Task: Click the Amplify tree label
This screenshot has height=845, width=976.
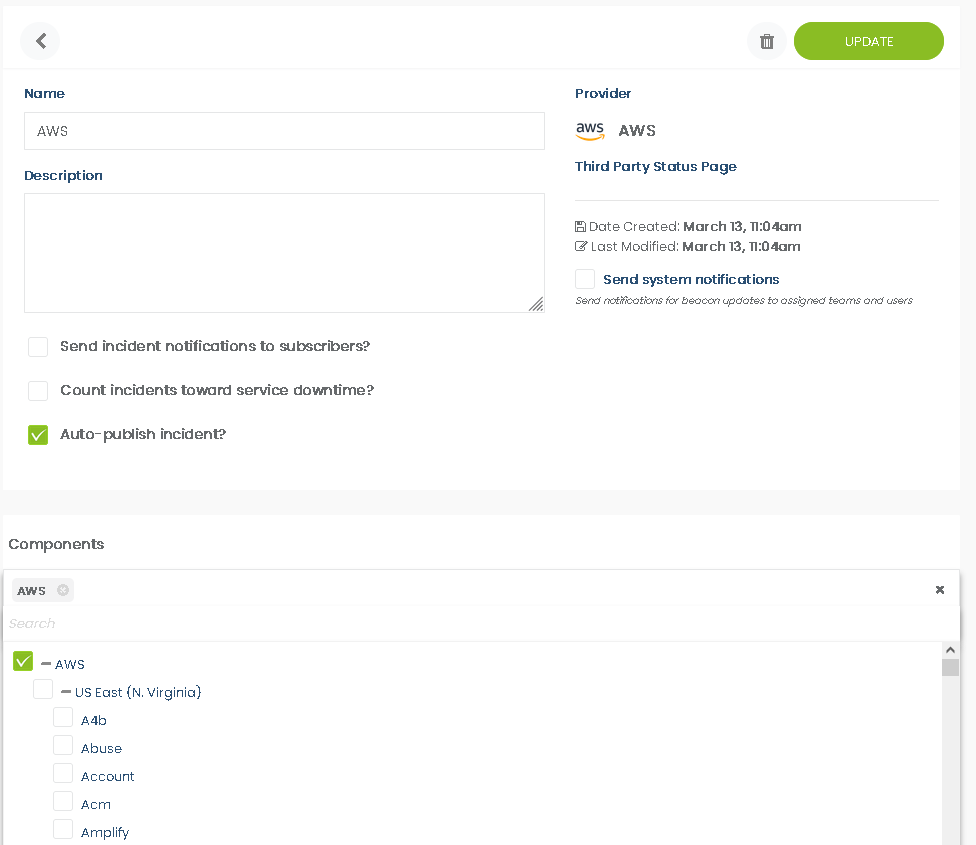Action: [x=105, y=833]
